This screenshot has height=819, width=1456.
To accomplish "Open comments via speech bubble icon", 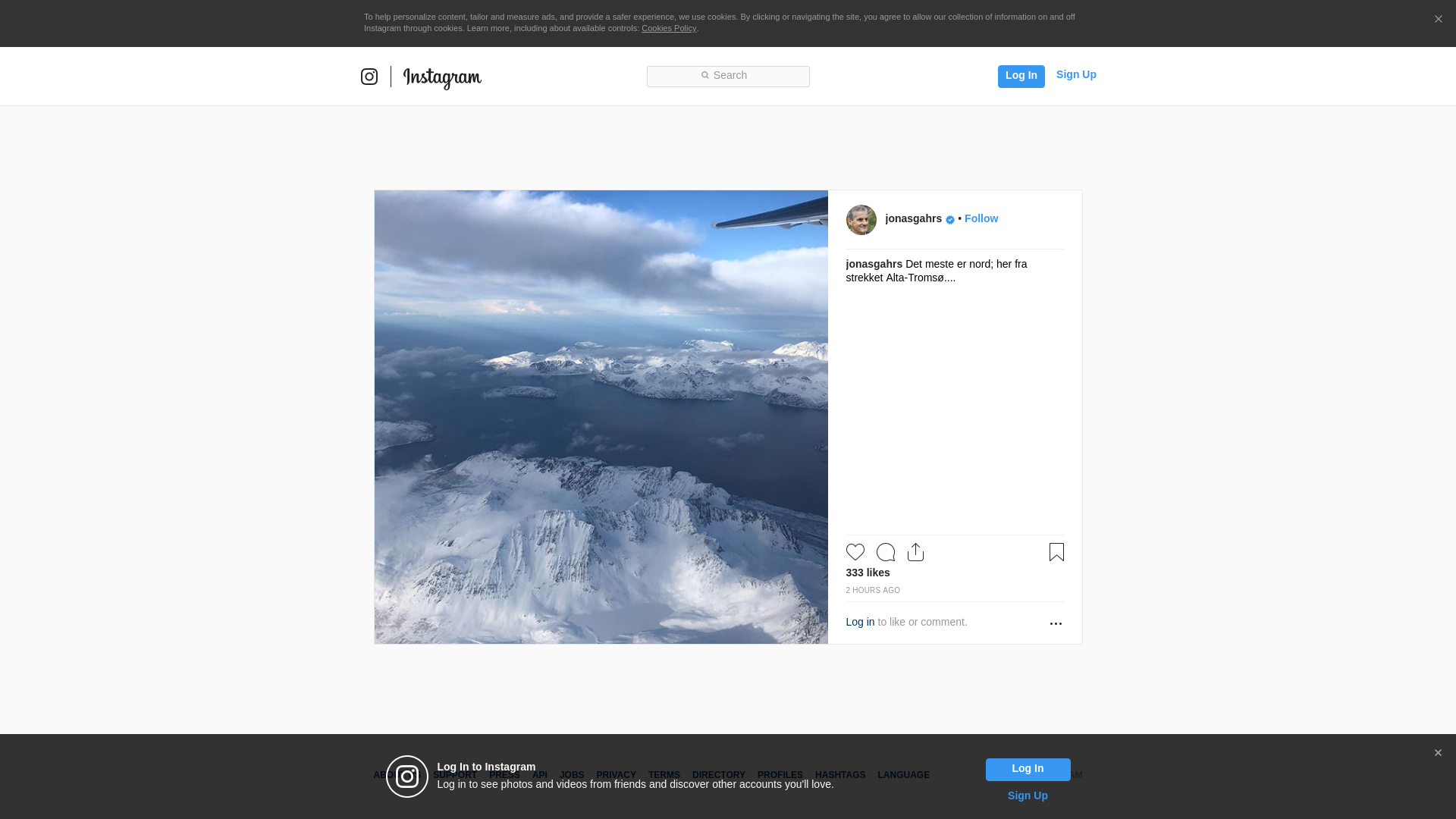I will tap(885, 552).
